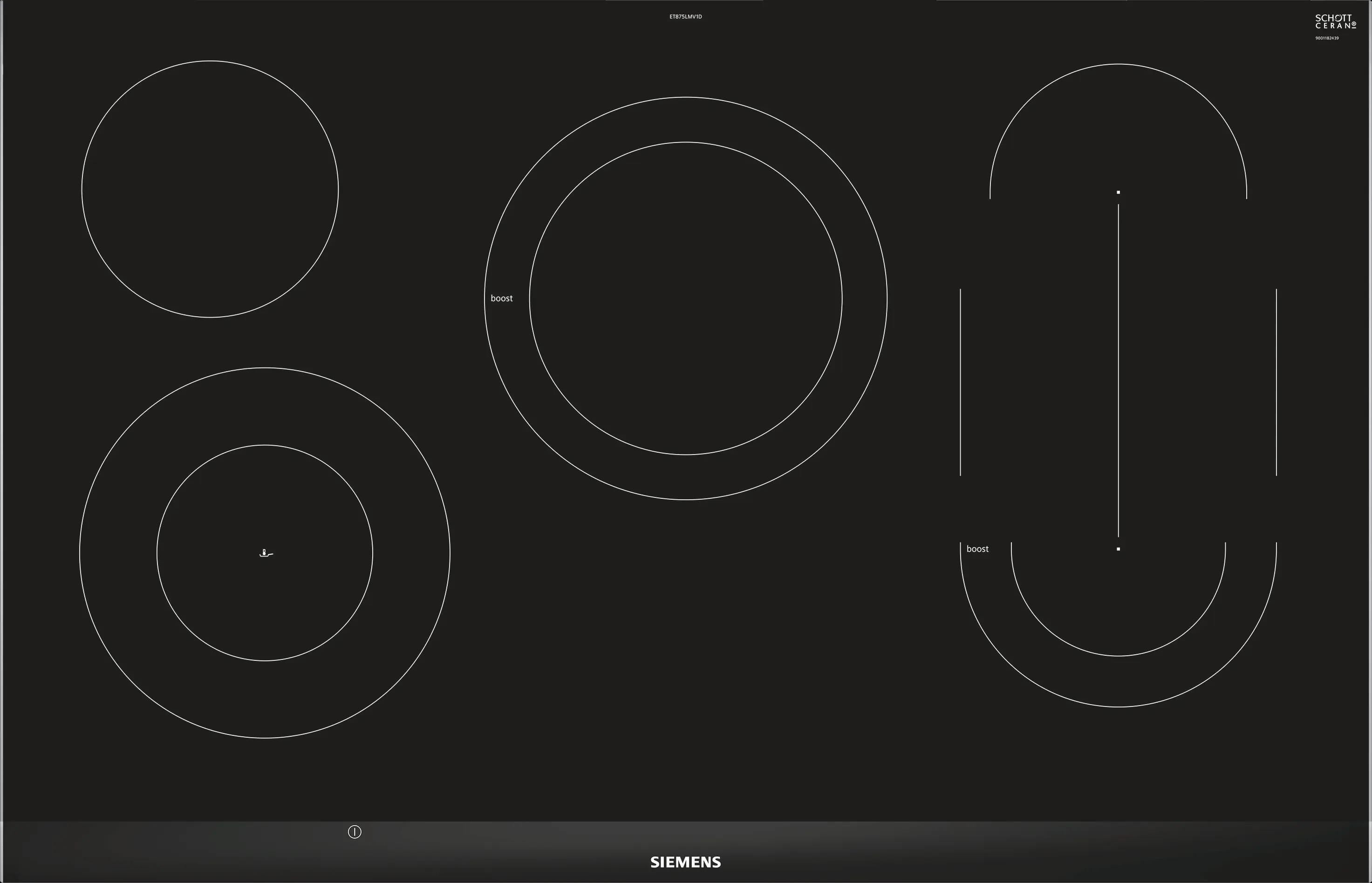The image size is (1372, 883).
Task: Click the SIEMENS brand logo
Action: [x=685, y=862]
